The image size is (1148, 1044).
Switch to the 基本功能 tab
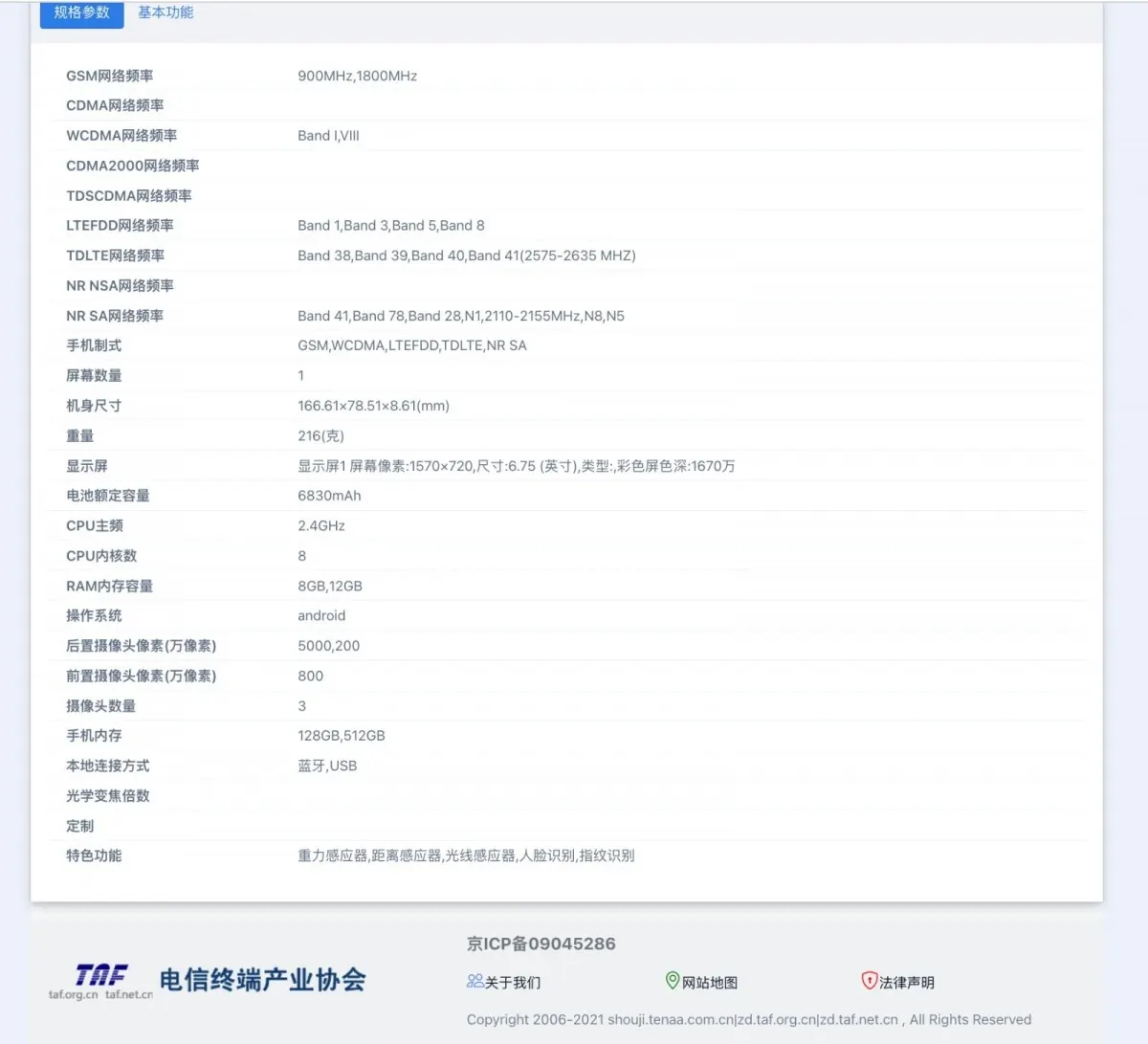[164, 13]
